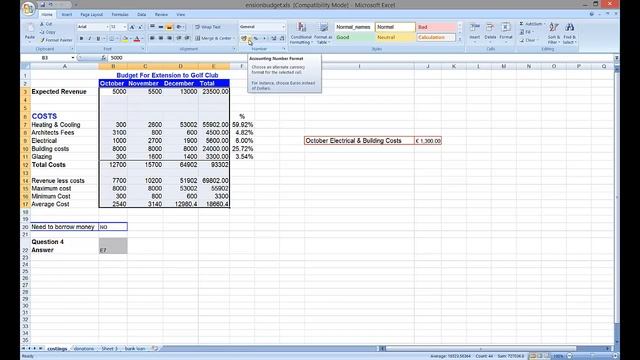The width and height of the screenshot is (640, 360).
Task: Open the Clear dropdown in Editing
Action: pos(529,40)
